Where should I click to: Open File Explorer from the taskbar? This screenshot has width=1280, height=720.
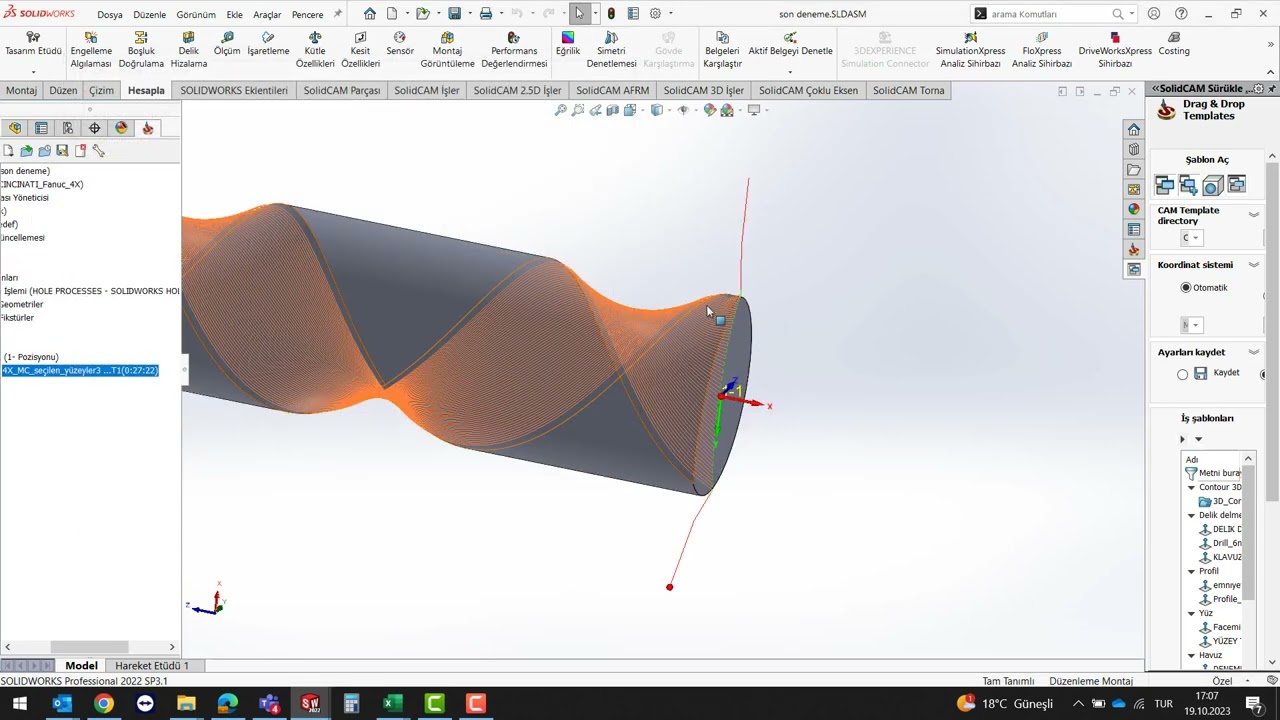point(186,704)
